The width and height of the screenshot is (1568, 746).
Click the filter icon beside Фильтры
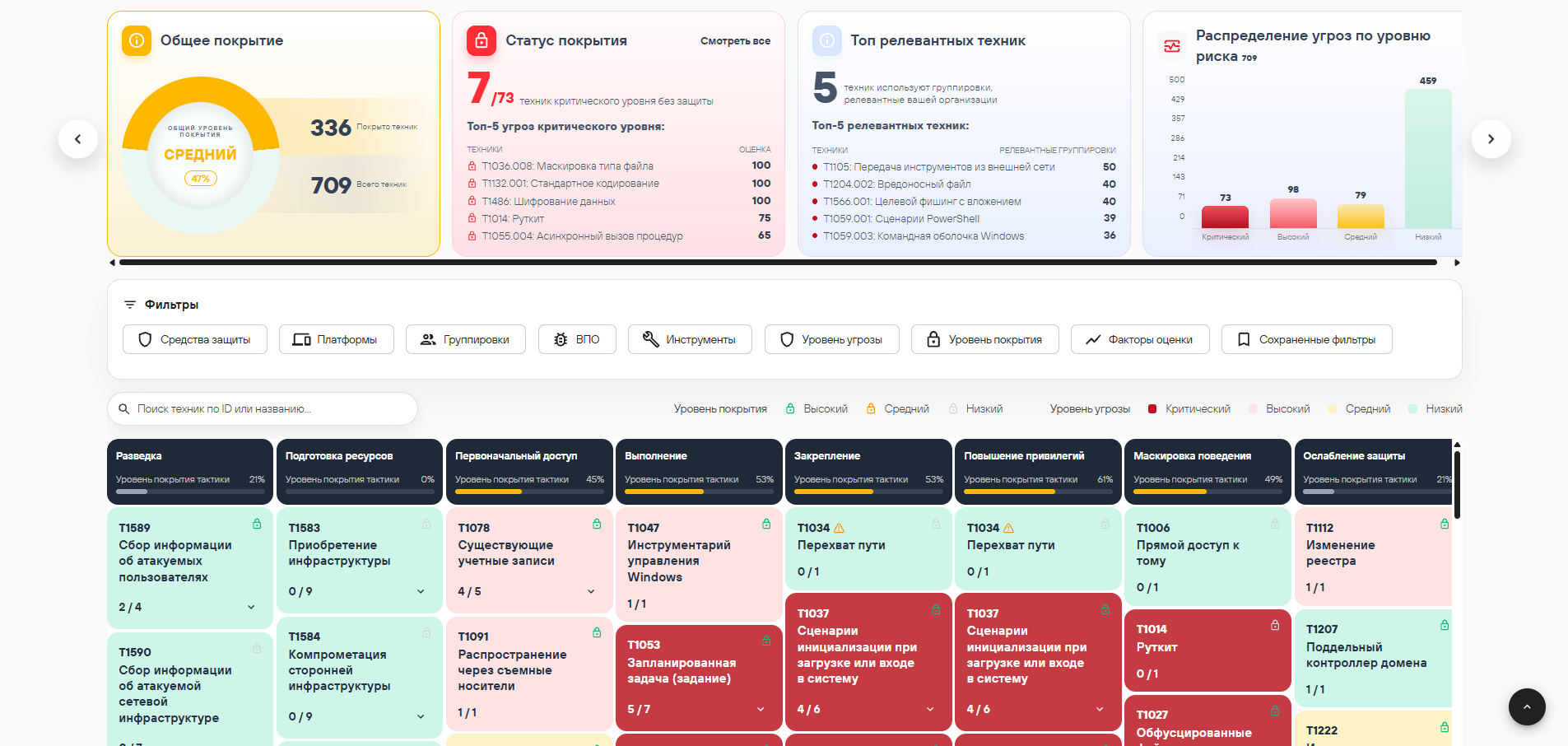click(x=129, y=305)
